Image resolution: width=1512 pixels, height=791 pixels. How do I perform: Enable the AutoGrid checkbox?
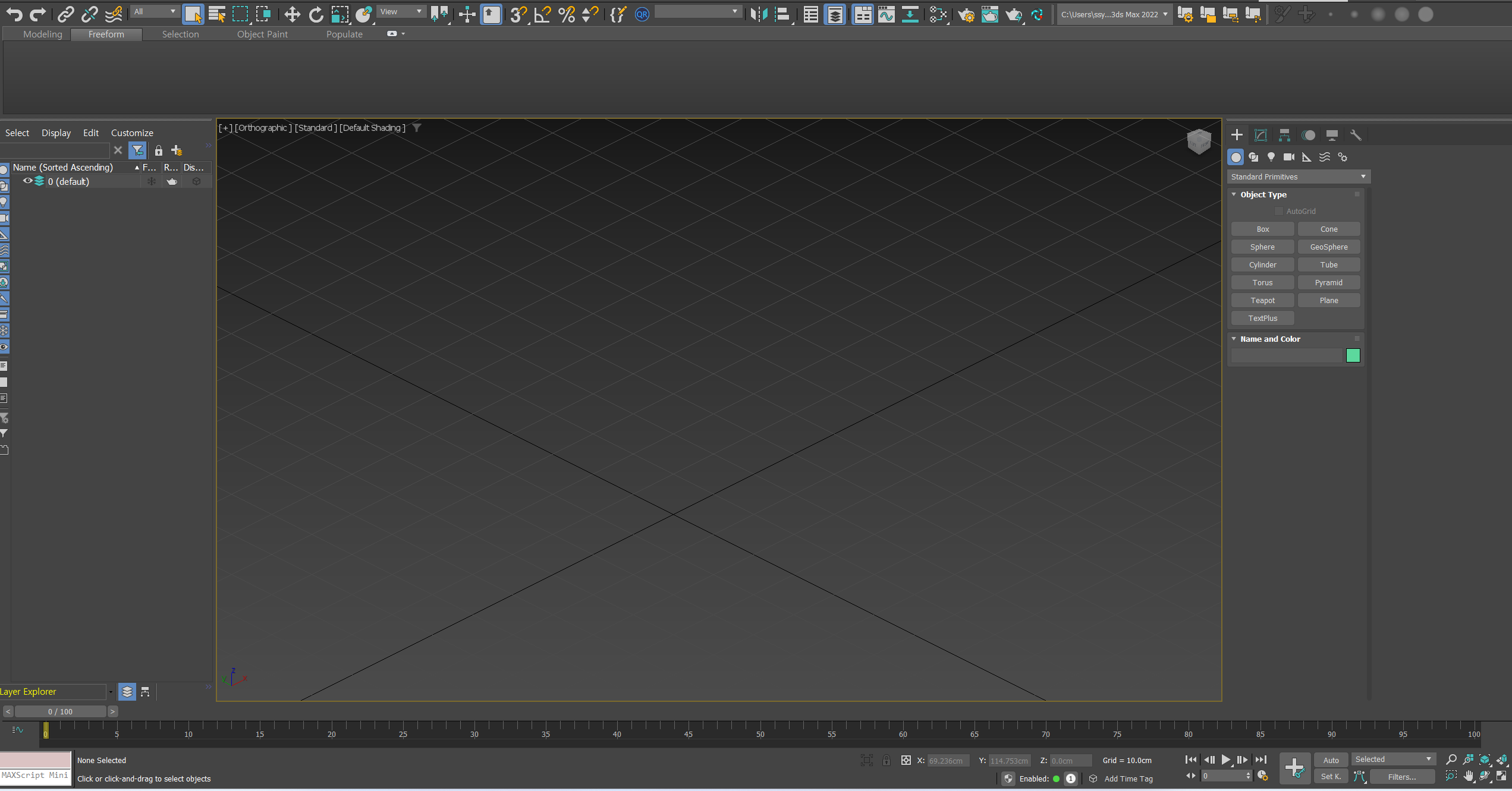1279,211
